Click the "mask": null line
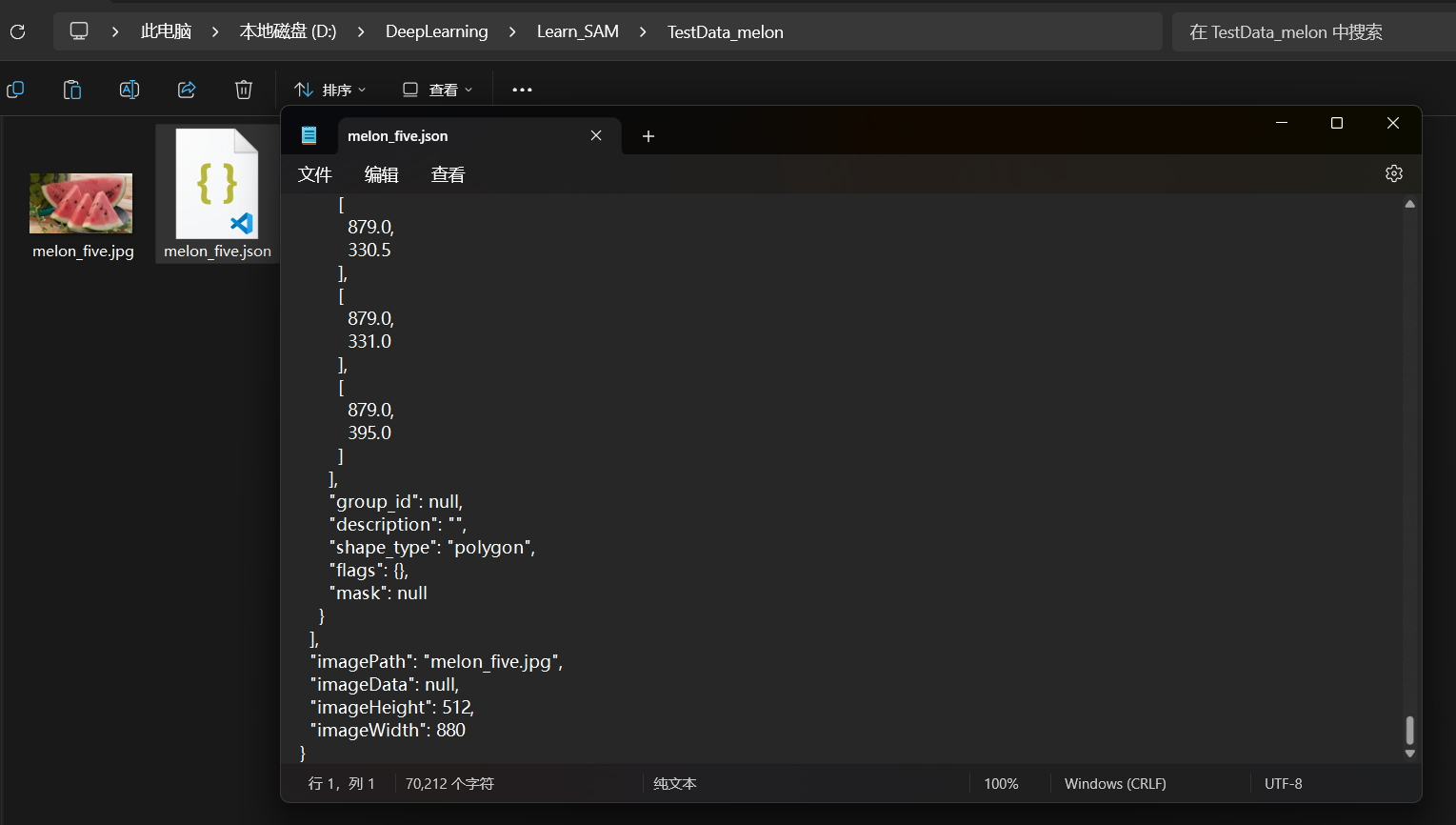 tap(378, 594)
